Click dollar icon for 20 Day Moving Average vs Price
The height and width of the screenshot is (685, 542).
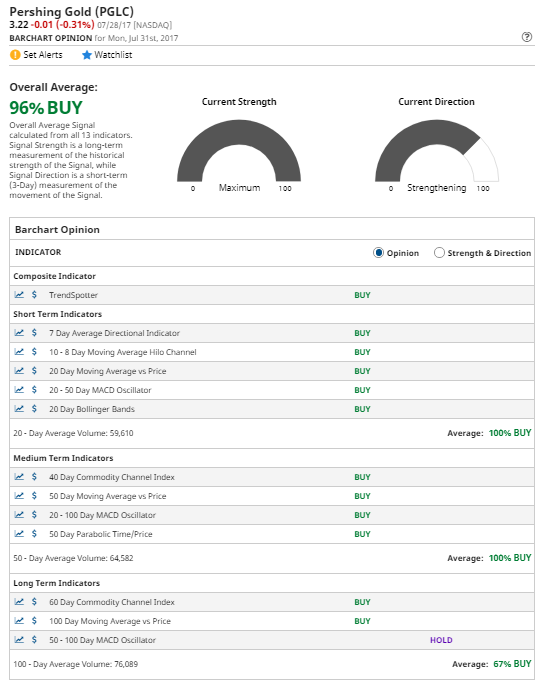coord(34,370)
